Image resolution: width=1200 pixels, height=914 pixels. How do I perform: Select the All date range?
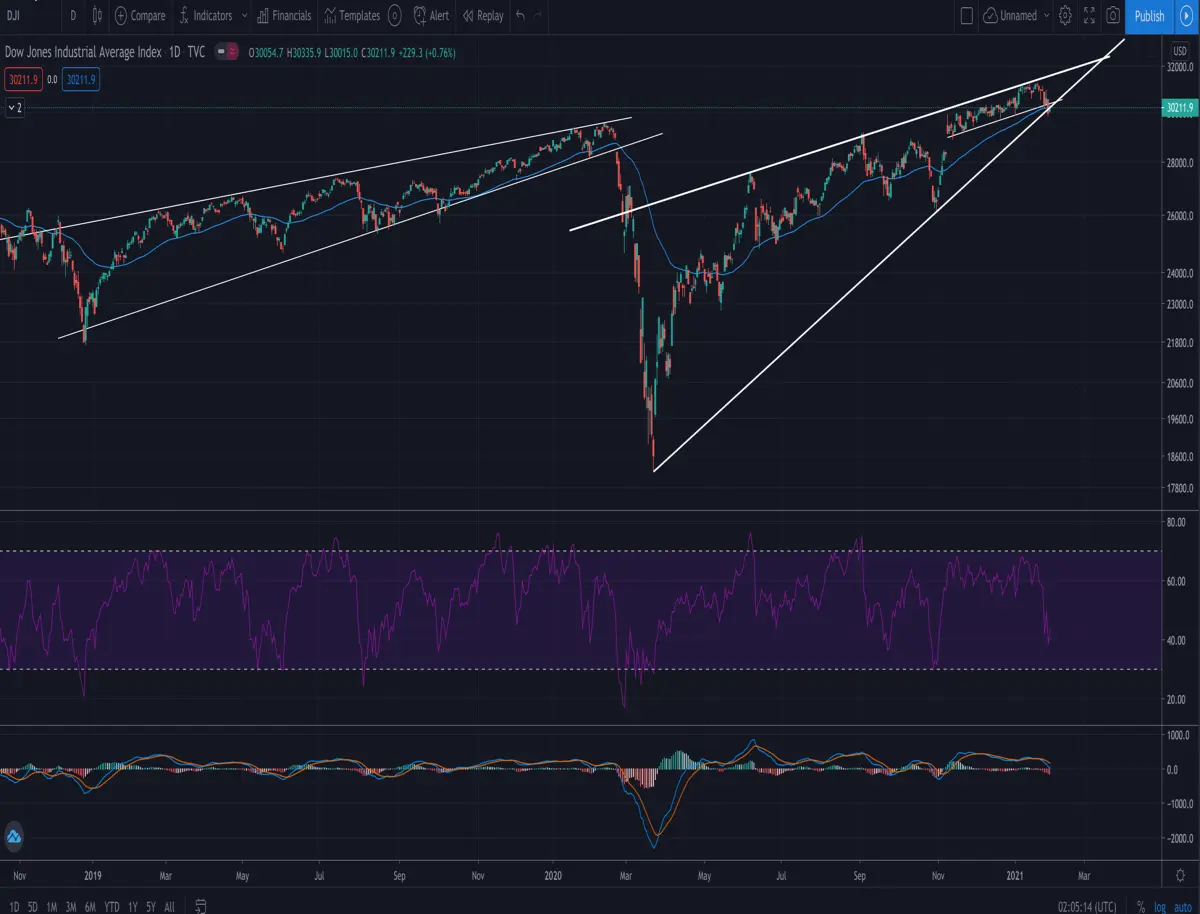point(169,907)
